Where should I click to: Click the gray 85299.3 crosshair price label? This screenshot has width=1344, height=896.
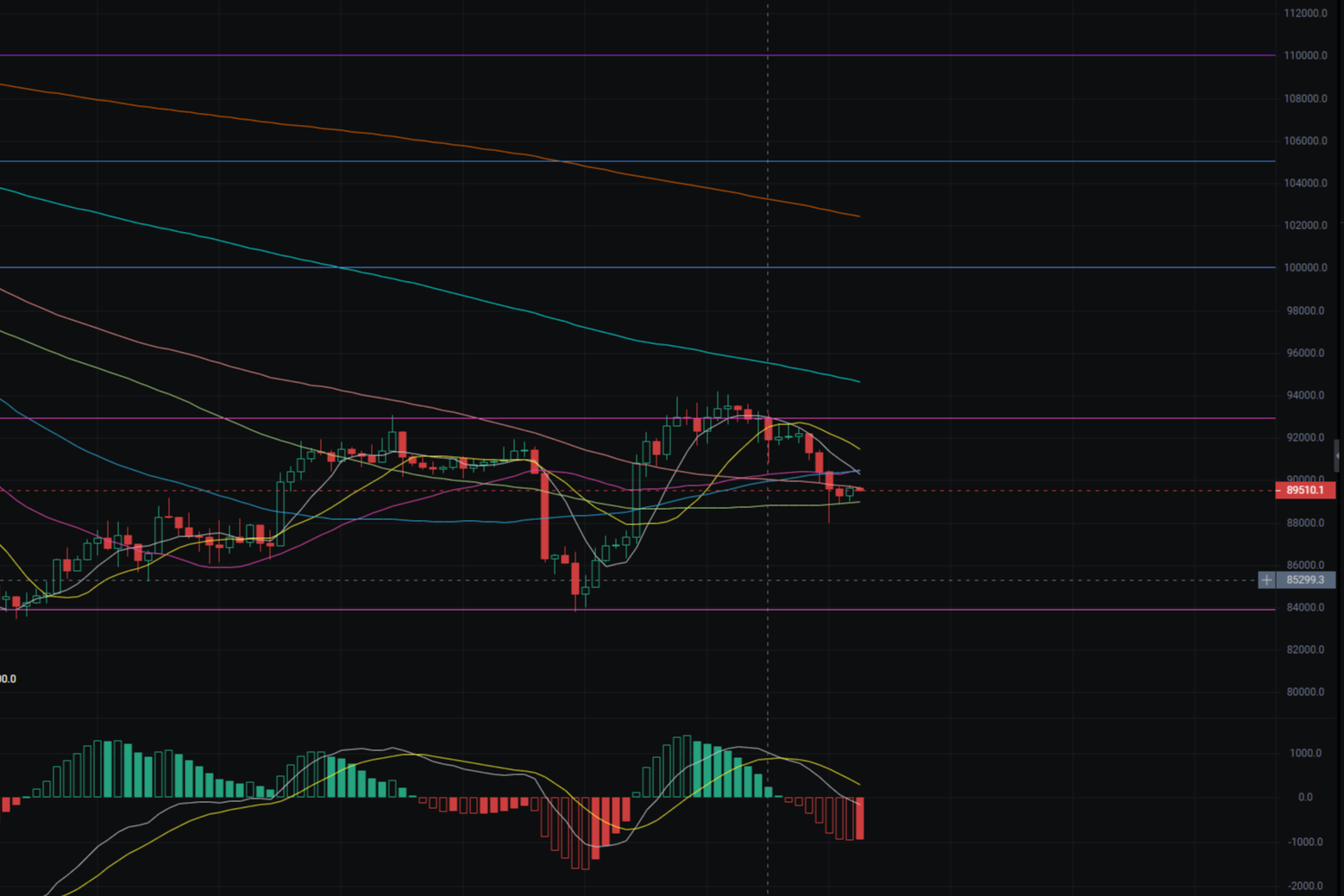tap(1304, 580)
